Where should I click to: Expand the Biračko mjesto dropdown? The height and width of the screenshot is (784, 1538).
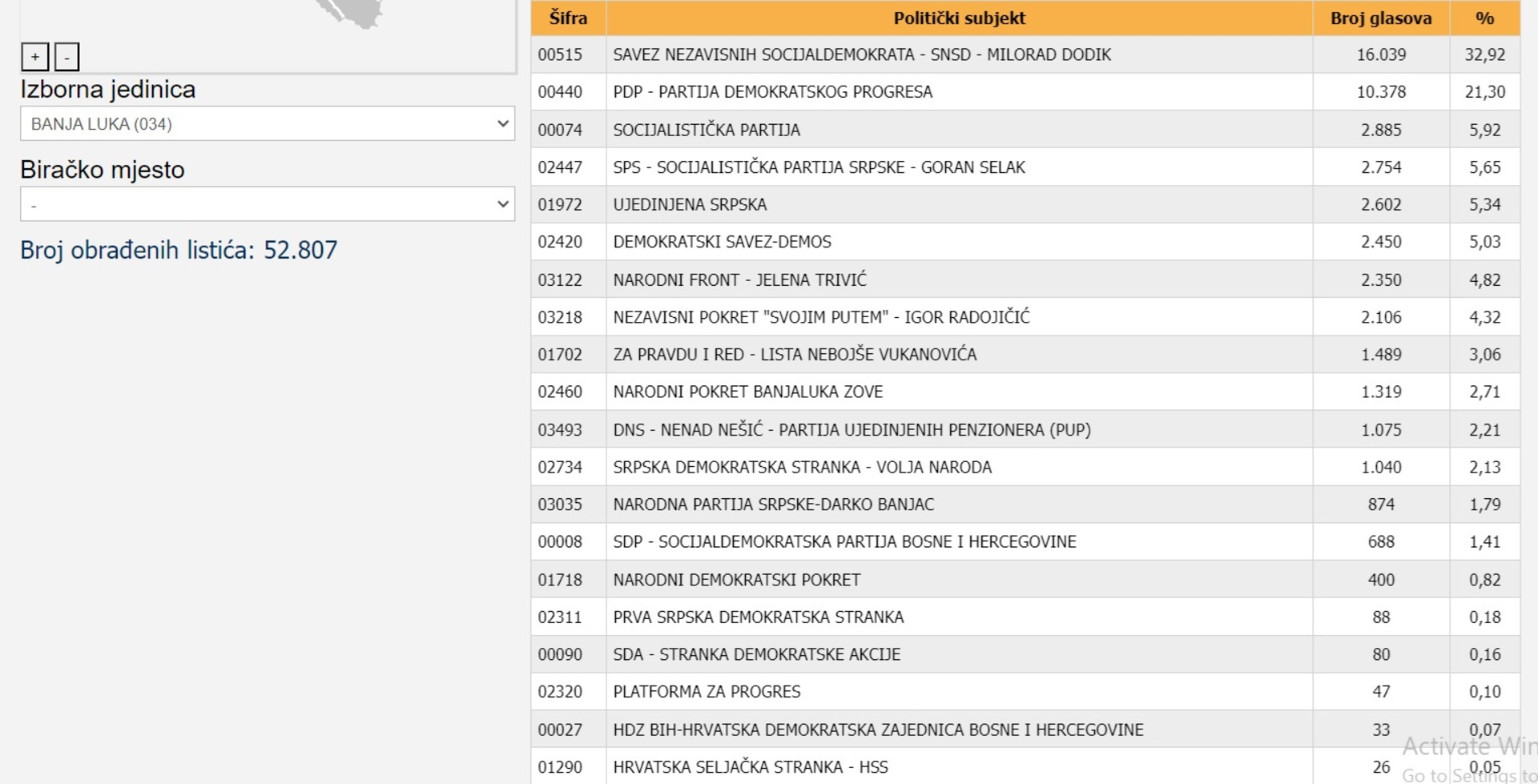click(267, 204)
